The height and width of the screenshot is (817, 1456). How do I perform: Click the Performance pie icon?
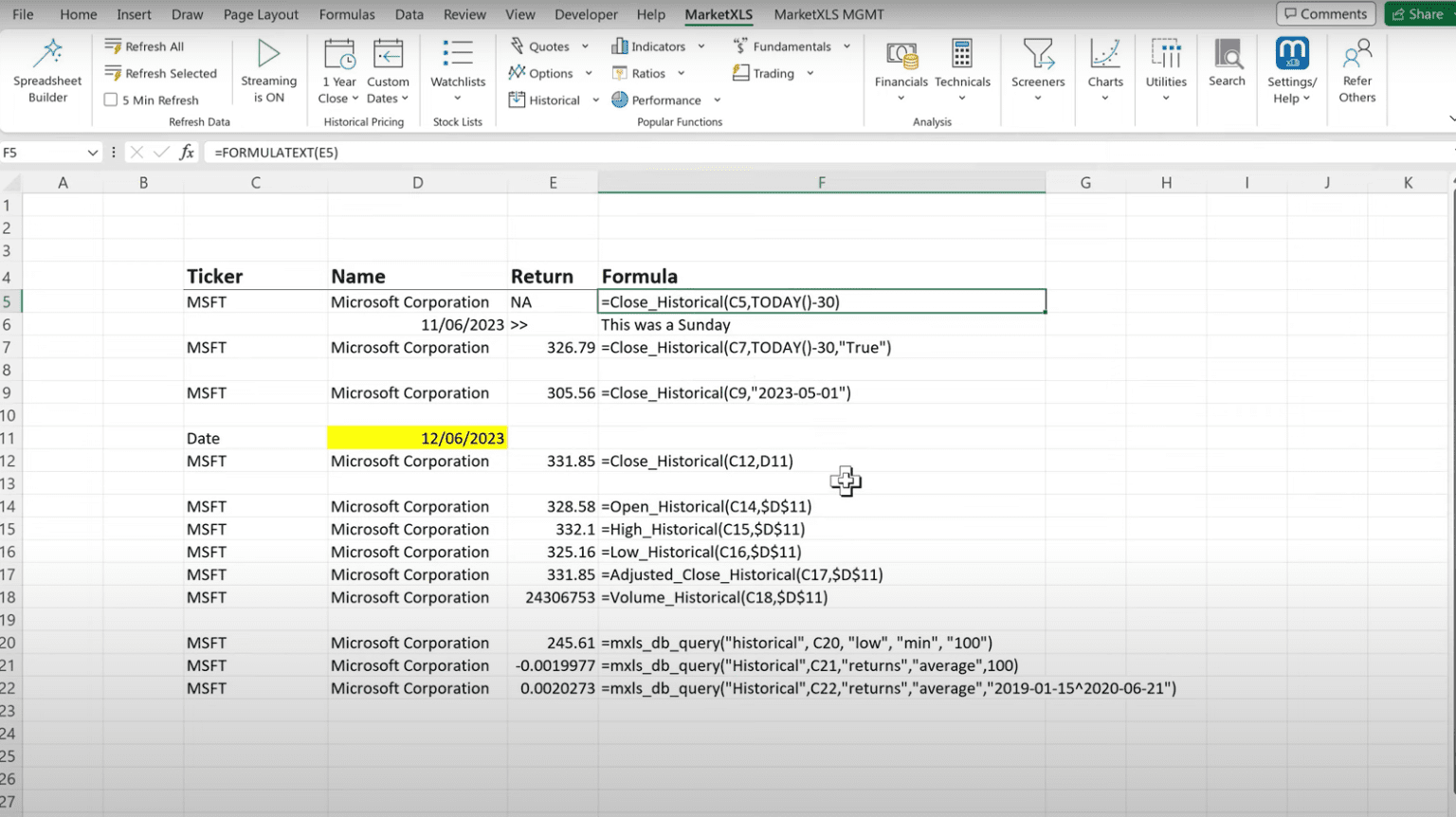[619, 100]
